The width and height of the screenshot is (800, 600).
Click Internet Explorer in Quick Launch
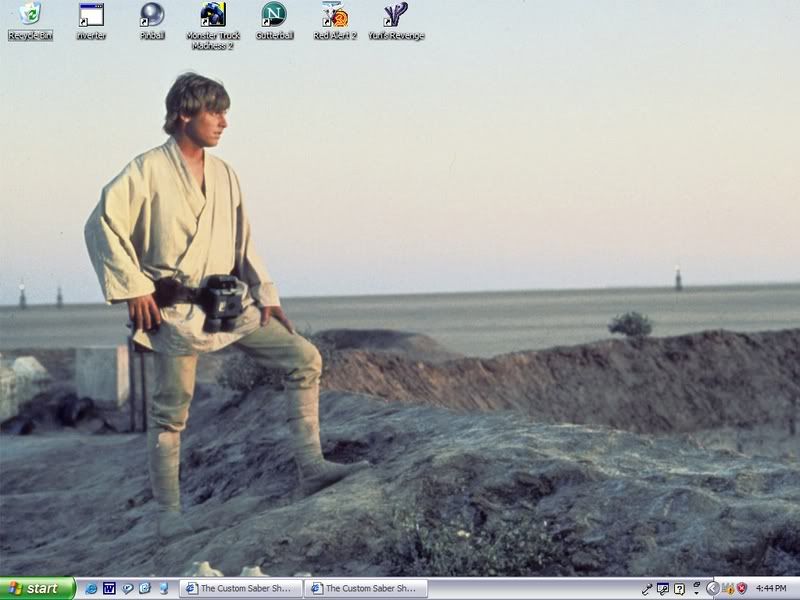92,589
